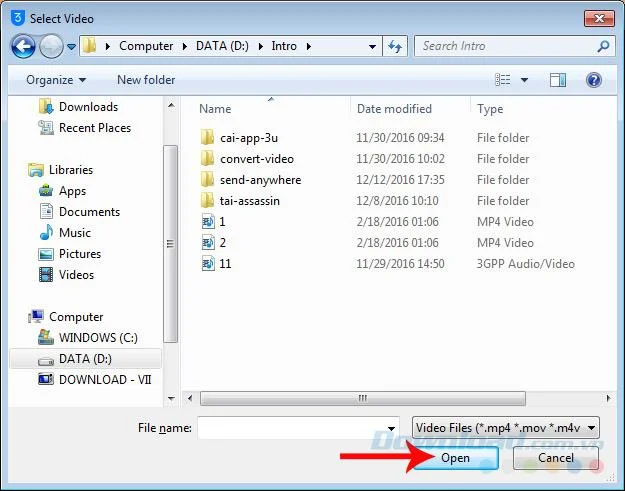Click navigation pane scroll up arrow
625x491 pixels.
click(x=171, y=106)
